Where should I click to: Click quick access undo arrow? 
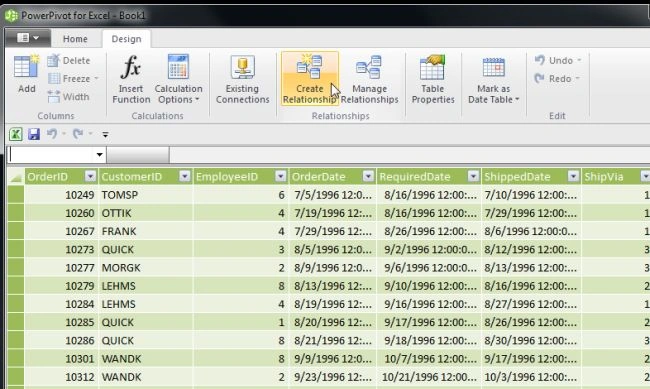coord(52,134)
